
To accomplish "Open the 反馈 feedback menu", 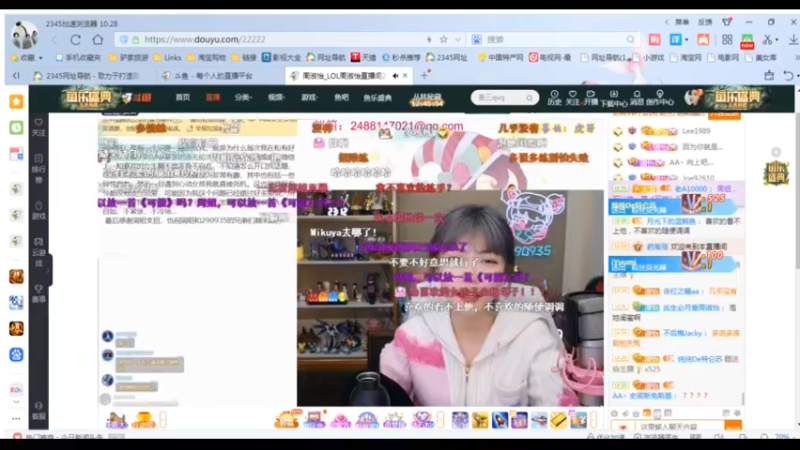I will click(x=705, y=22).
